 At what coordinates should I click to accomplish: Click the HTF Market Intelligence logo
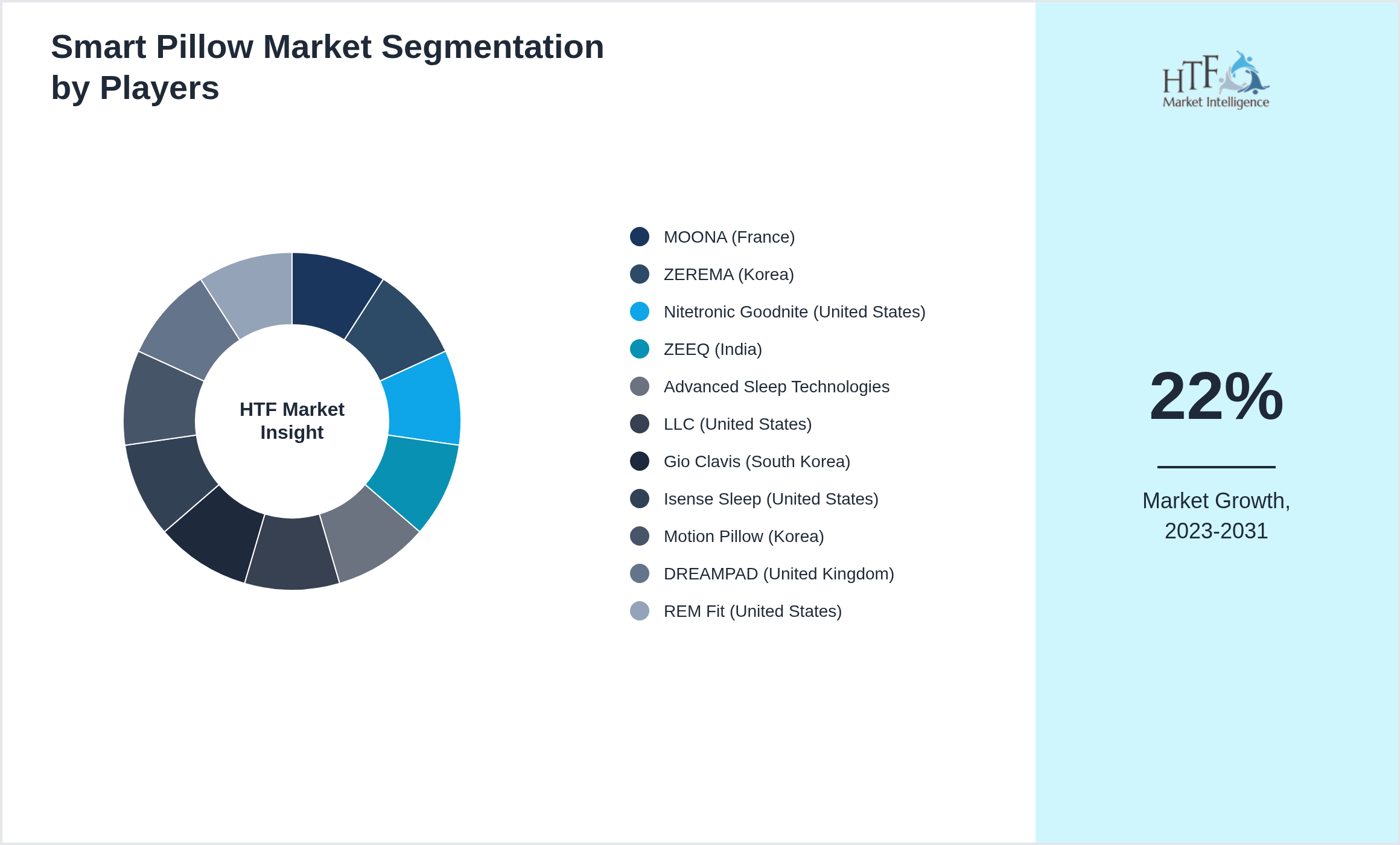coord(1216,80)
